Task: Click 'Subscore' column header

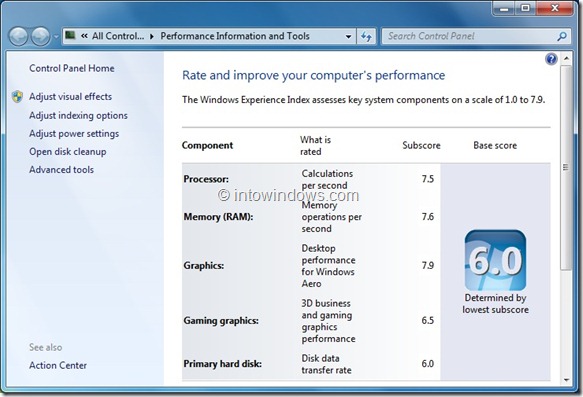Action: (421, 145)
